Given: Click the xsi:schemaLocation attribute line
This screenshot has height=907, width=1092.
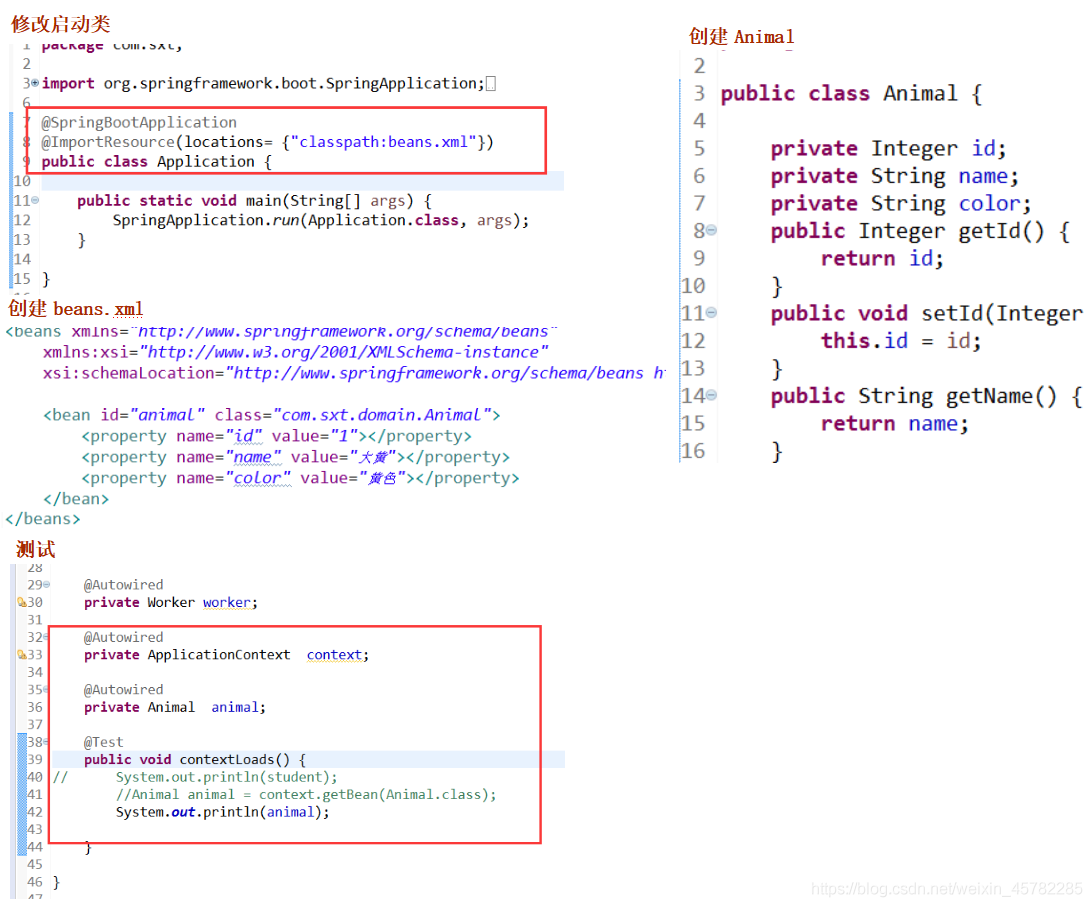Looking at the screenshot, I should point(354,373).
